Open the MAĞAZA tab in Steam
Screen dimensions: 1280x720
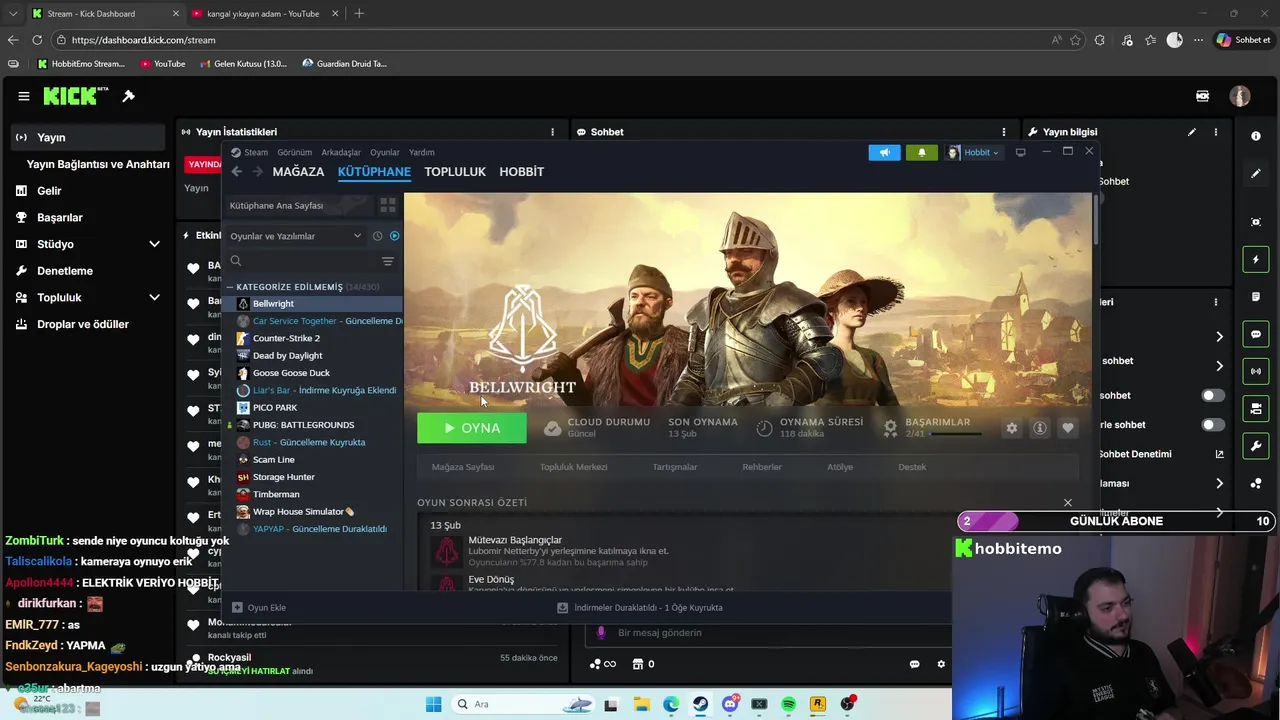point(298,172)
